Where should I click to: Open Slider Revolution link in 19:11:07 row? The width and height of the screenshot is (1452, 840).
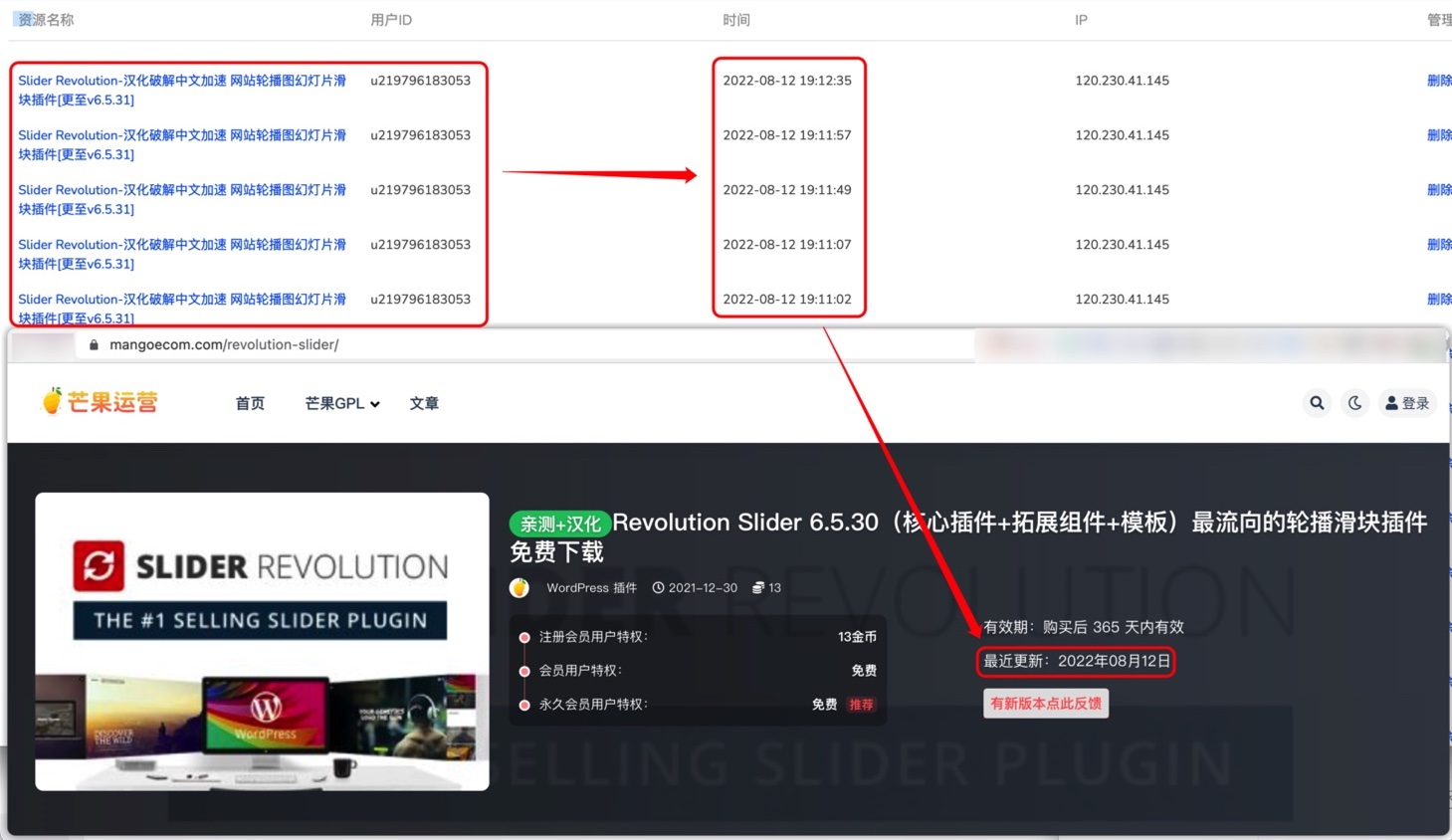click(182, 254)
